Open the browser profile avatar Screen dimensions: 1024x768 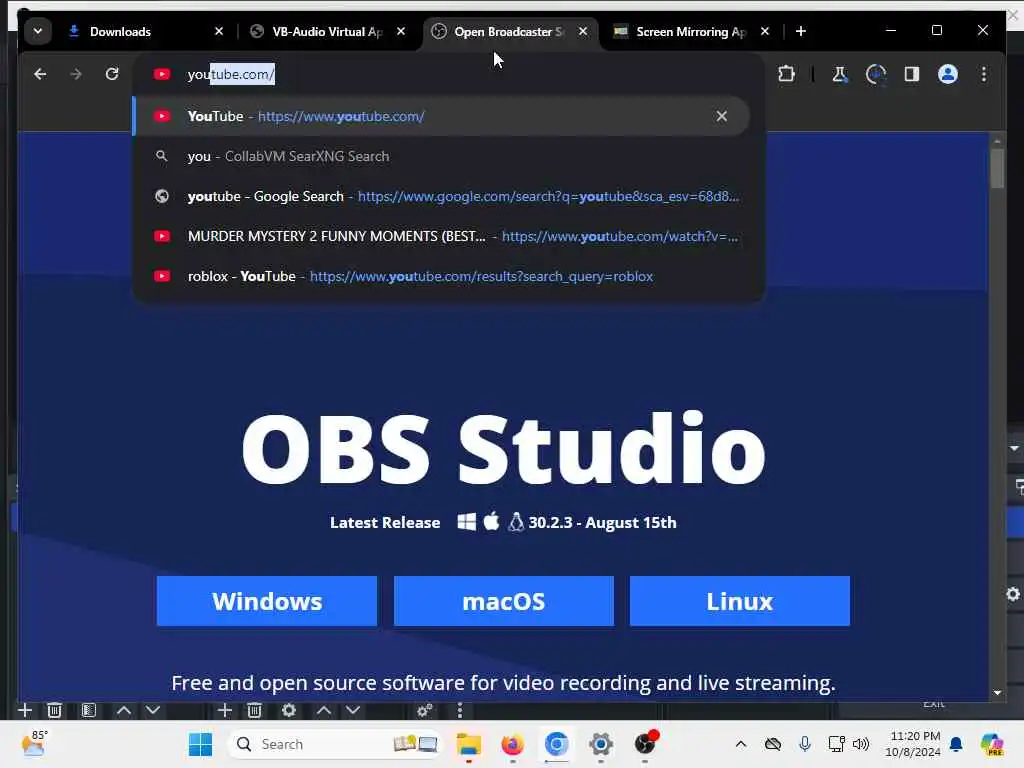[948, 74]
